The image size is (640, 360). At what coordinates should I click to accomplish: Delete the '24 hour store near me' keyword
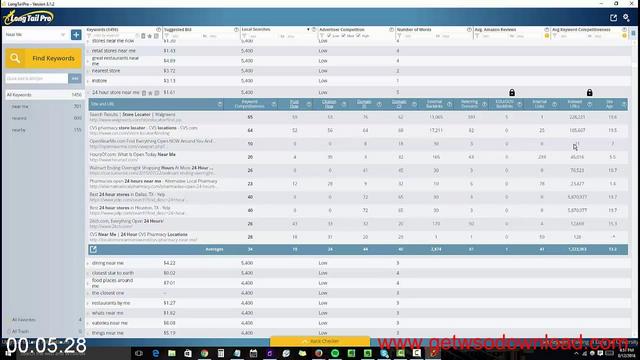click(144, 93)
